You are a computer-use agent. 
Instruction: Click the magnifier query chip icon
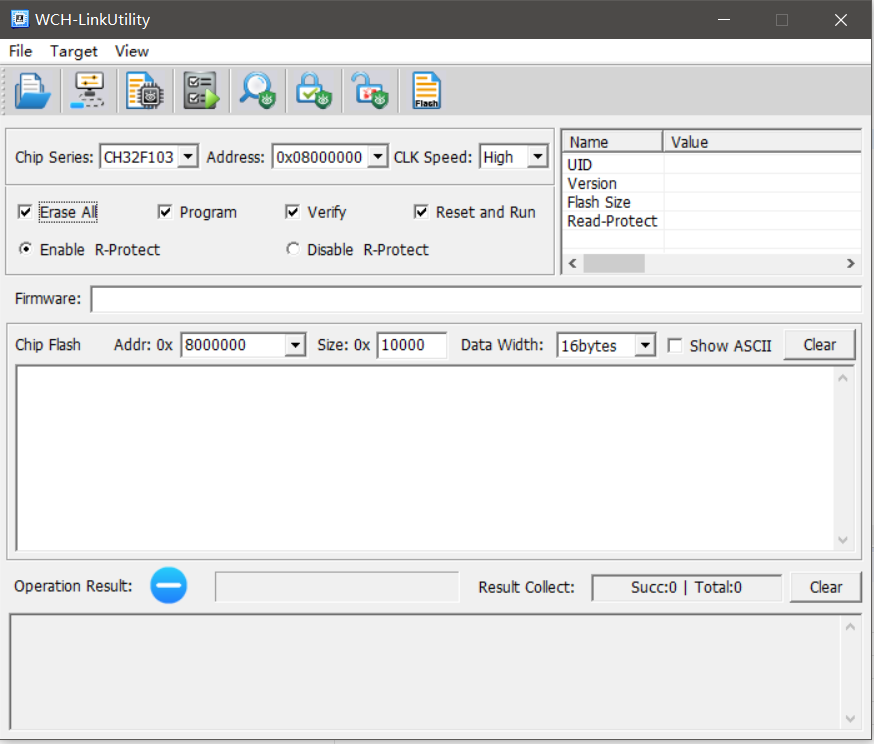pyautogui.click(x=258, y=91)
